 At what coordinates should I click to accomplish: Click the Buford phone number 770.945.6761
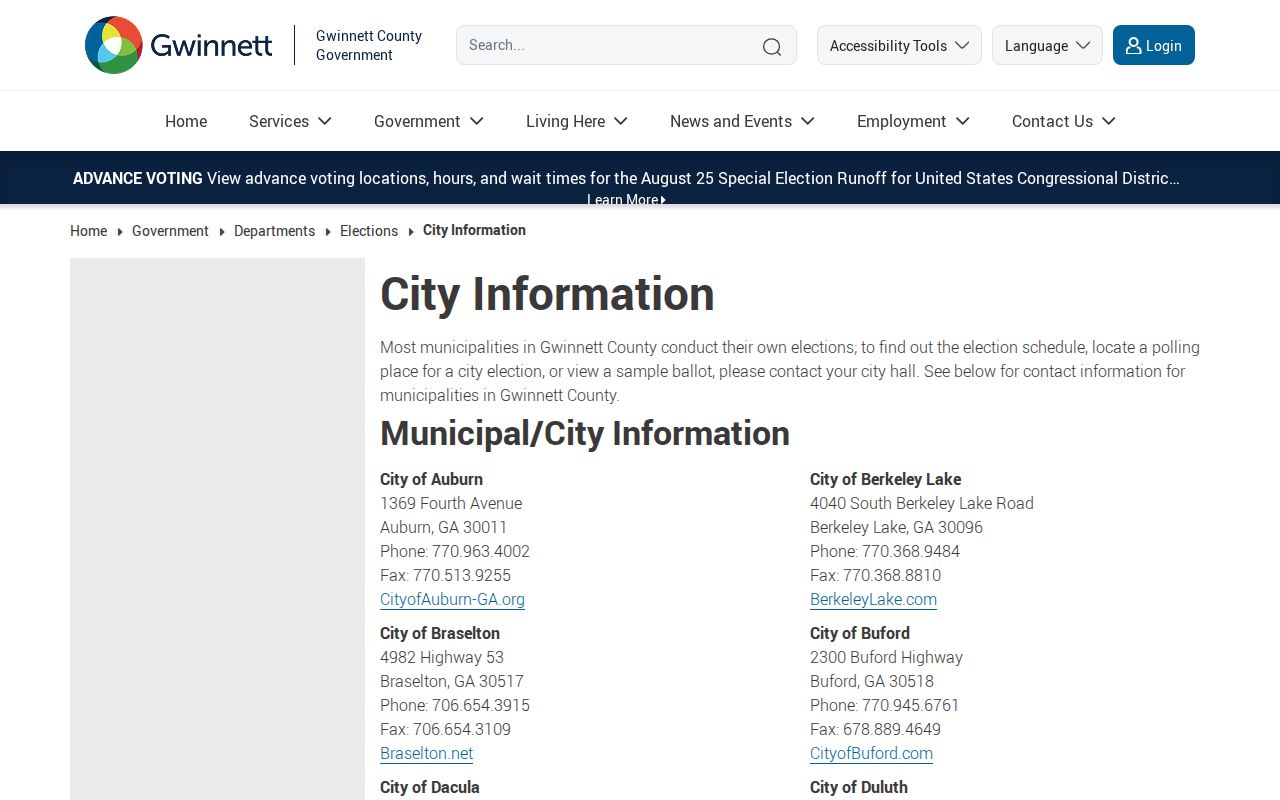click(911, 705)
